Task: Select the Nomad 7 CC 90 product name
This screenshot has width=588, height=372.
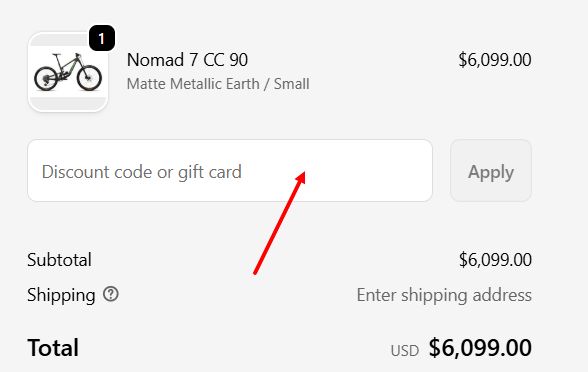Action: [x=187, y=60]
